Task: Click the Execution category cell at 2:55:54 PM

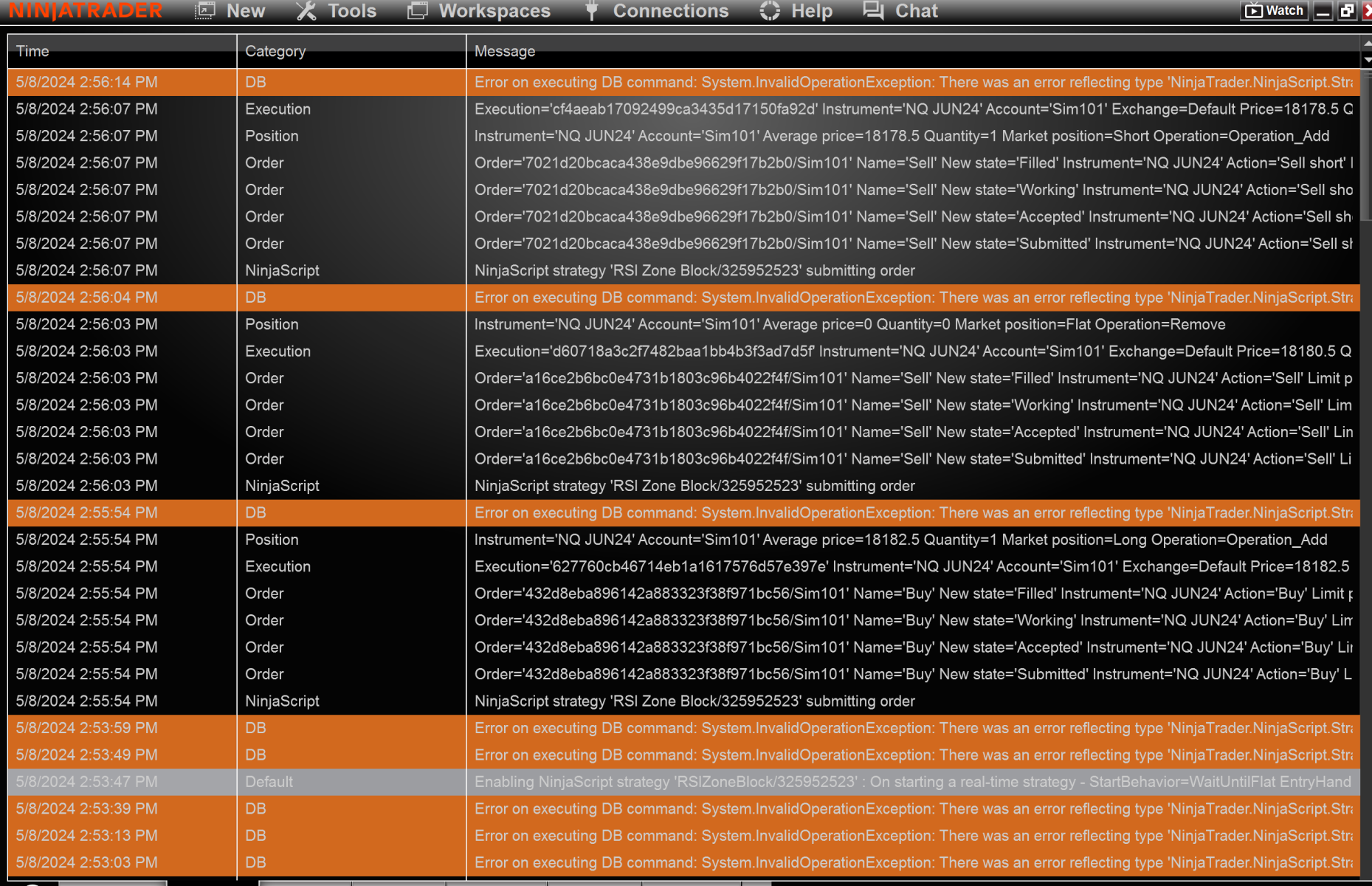Action: click(351, 567)
